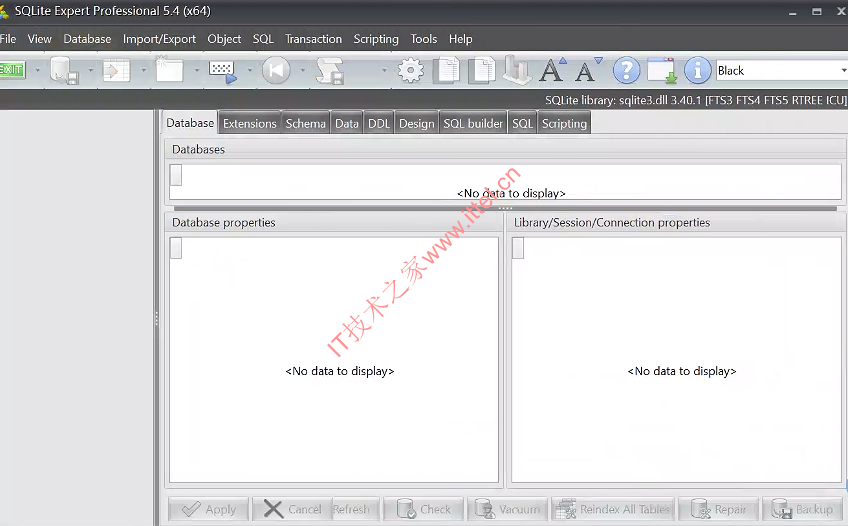Switch to the Scripting tab in tab strip
848x526 pixels.
tap(564, 123)
